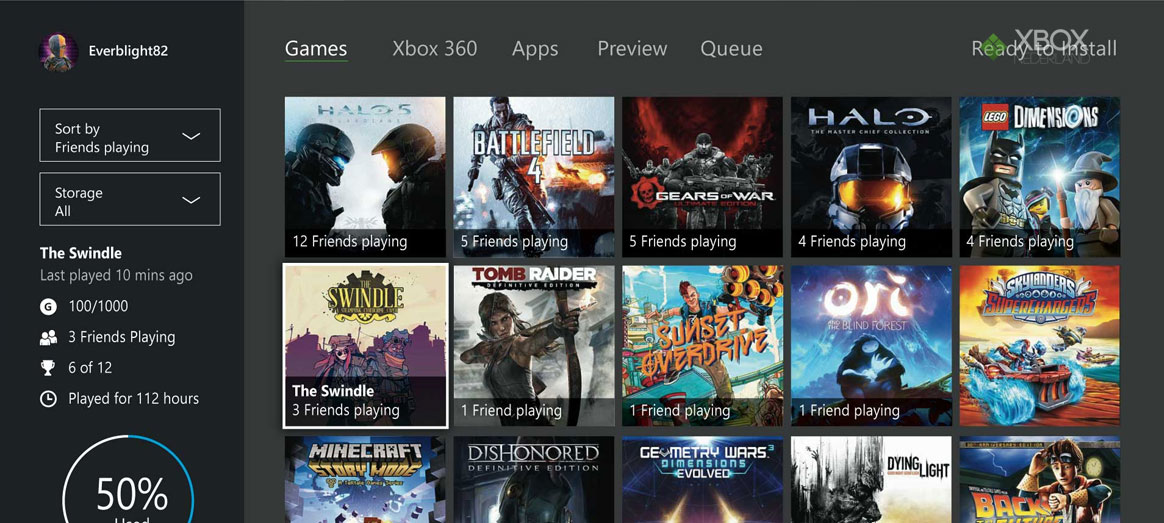The image size is (1164, 523).
Task: Click the achievements trophy icon
Action: (x=48, y=368)
